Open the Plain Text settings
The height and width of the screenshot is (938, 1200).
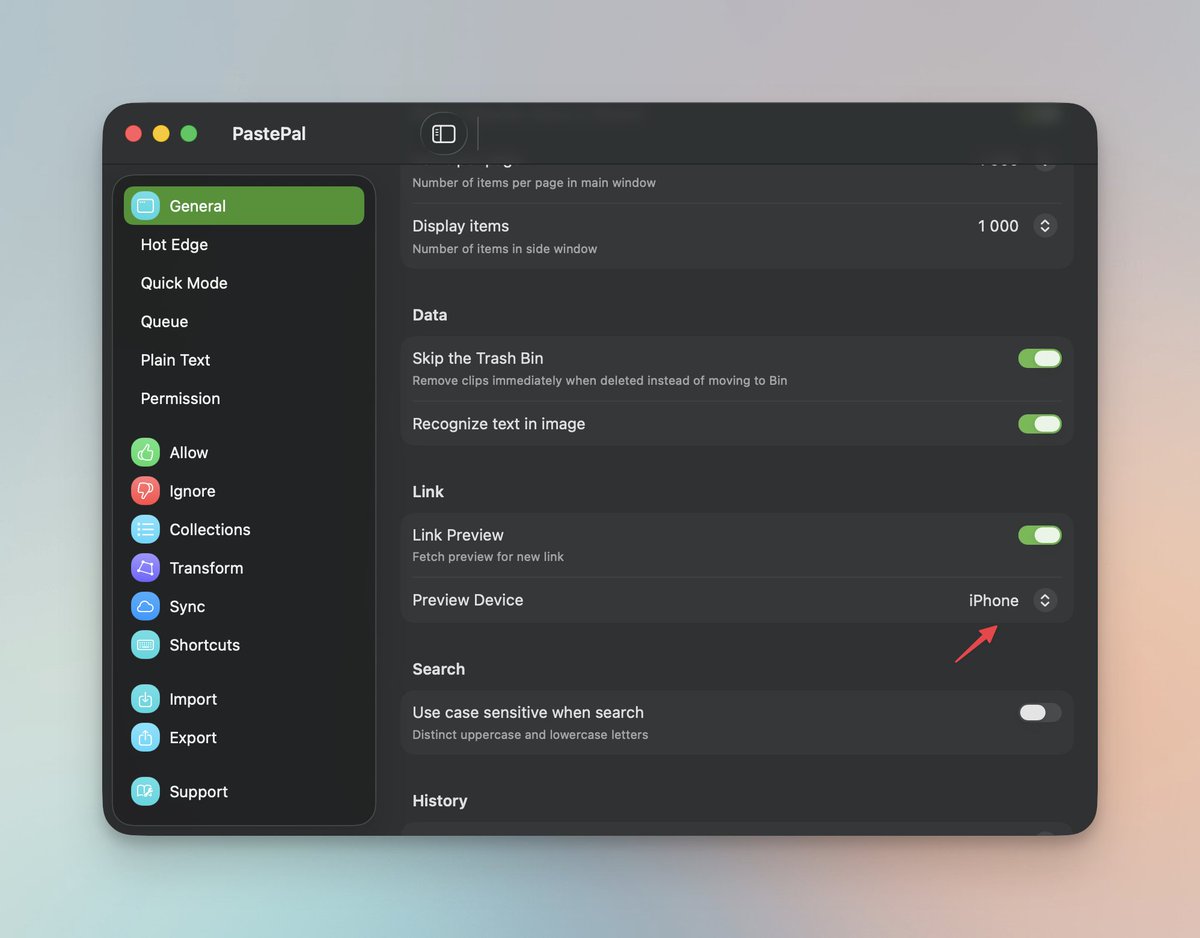[x=175, y=360]
